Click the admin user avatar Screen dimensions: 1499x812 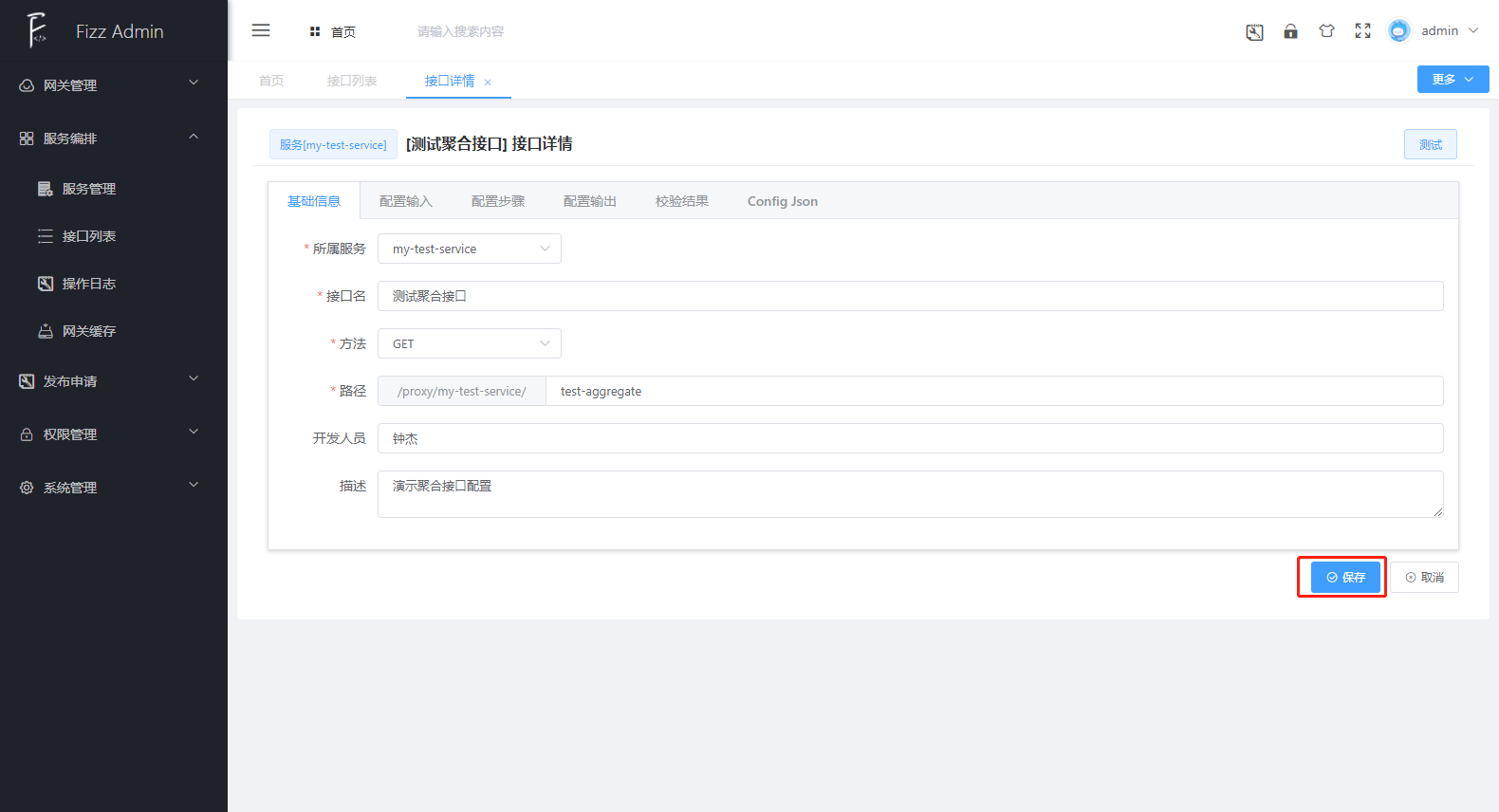pyautogui.click(x=1398, y=31)
